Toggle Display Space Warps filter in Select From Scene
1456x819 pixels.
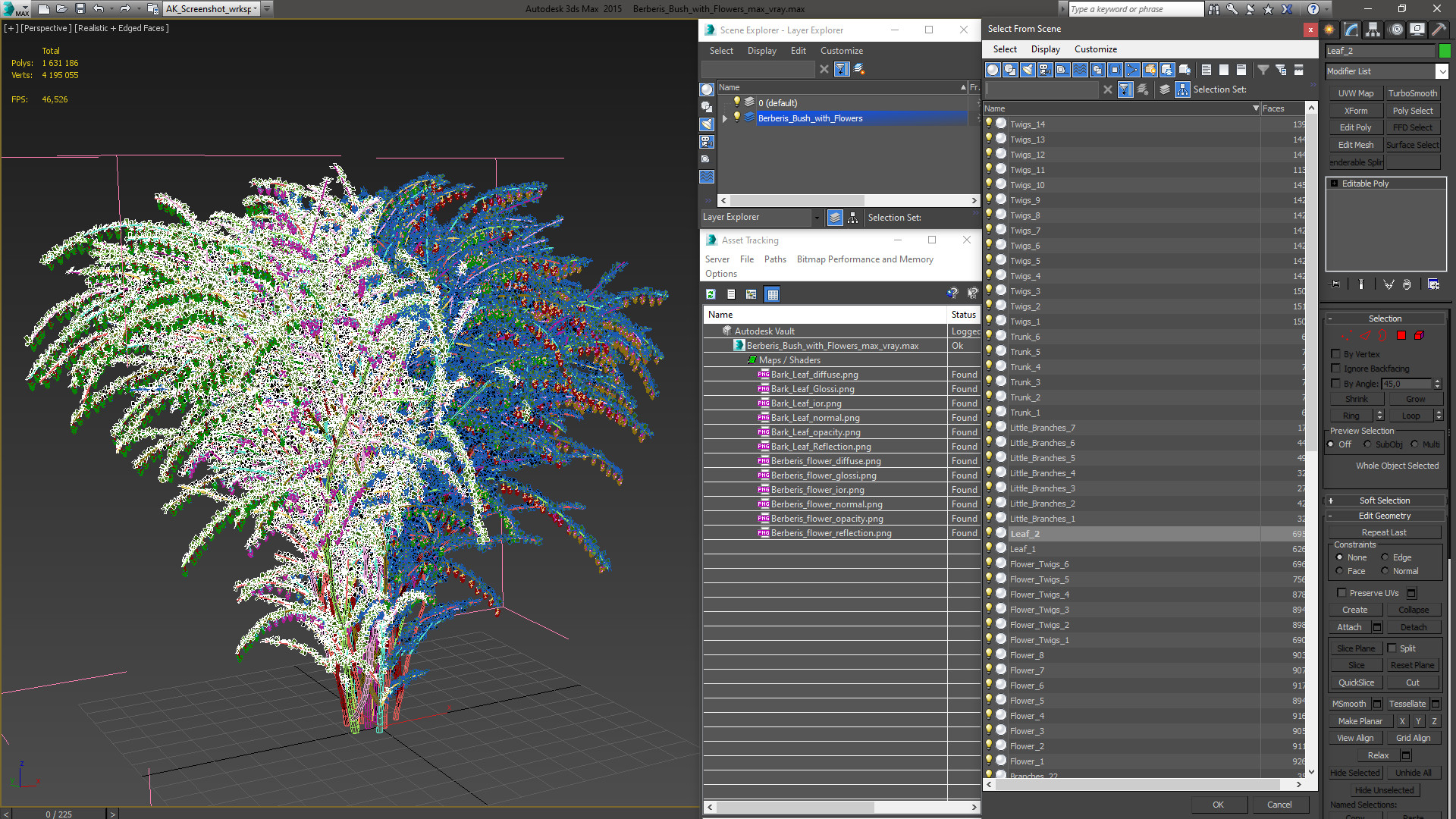click(x=1080, y=70)
